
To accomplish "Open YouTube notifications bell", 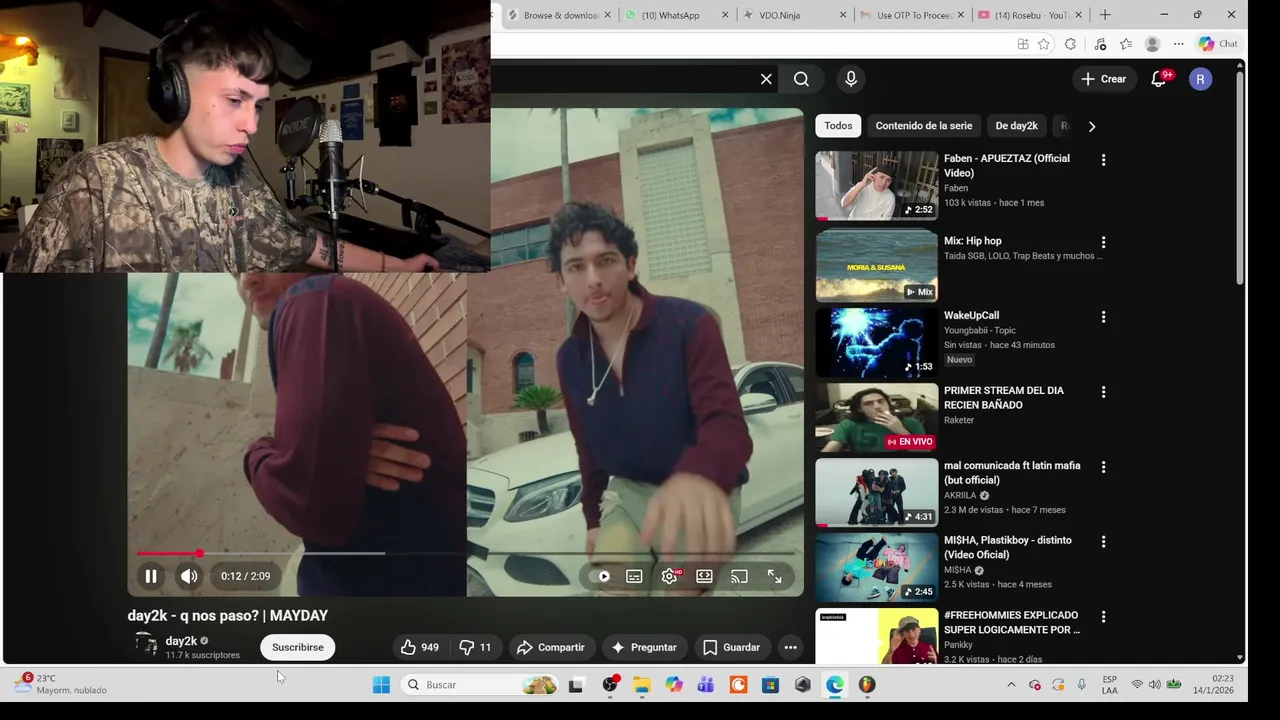I will pos(1159,79).
